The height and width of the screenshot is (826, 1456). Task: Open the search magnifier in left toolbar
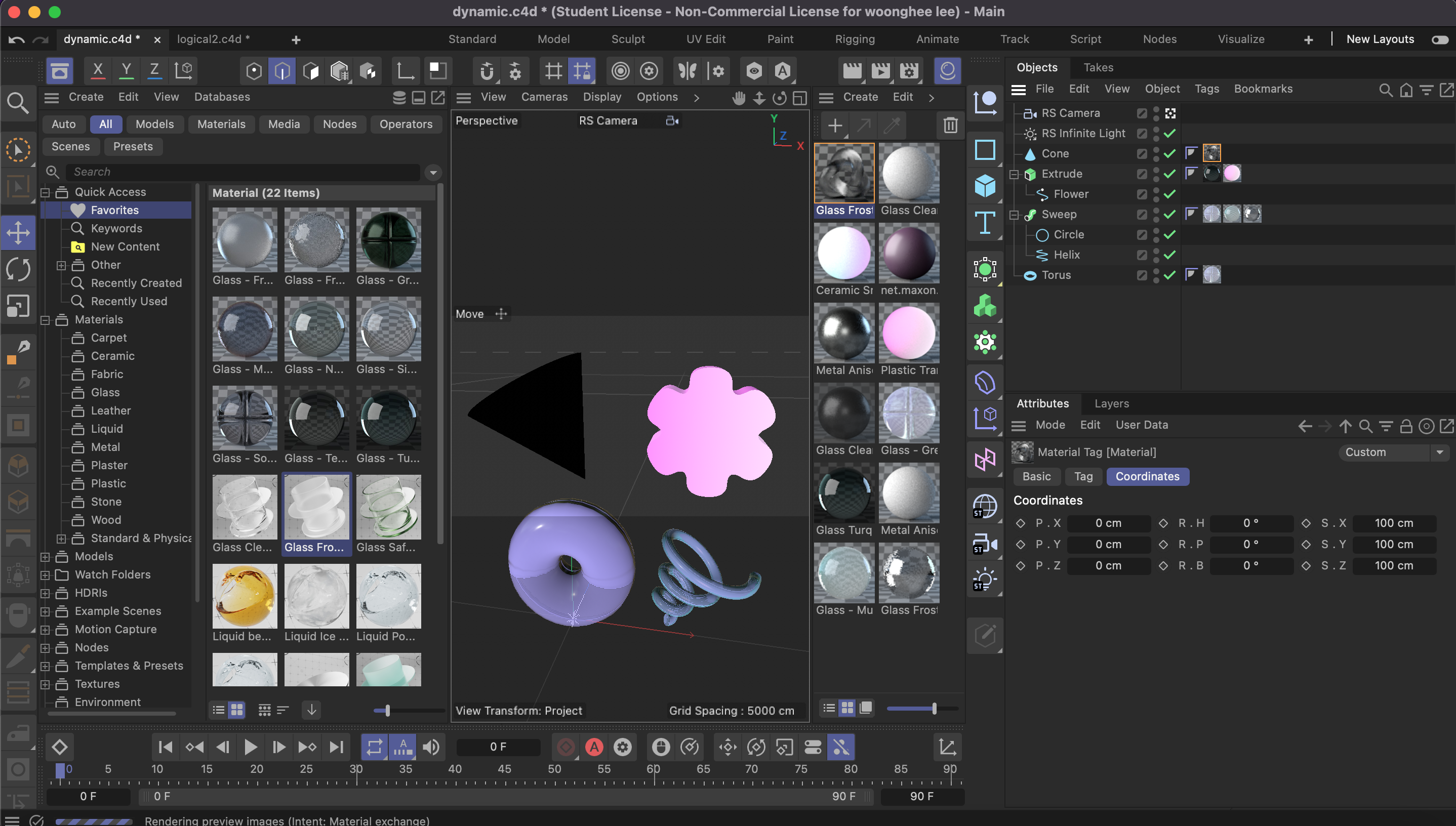18,103
